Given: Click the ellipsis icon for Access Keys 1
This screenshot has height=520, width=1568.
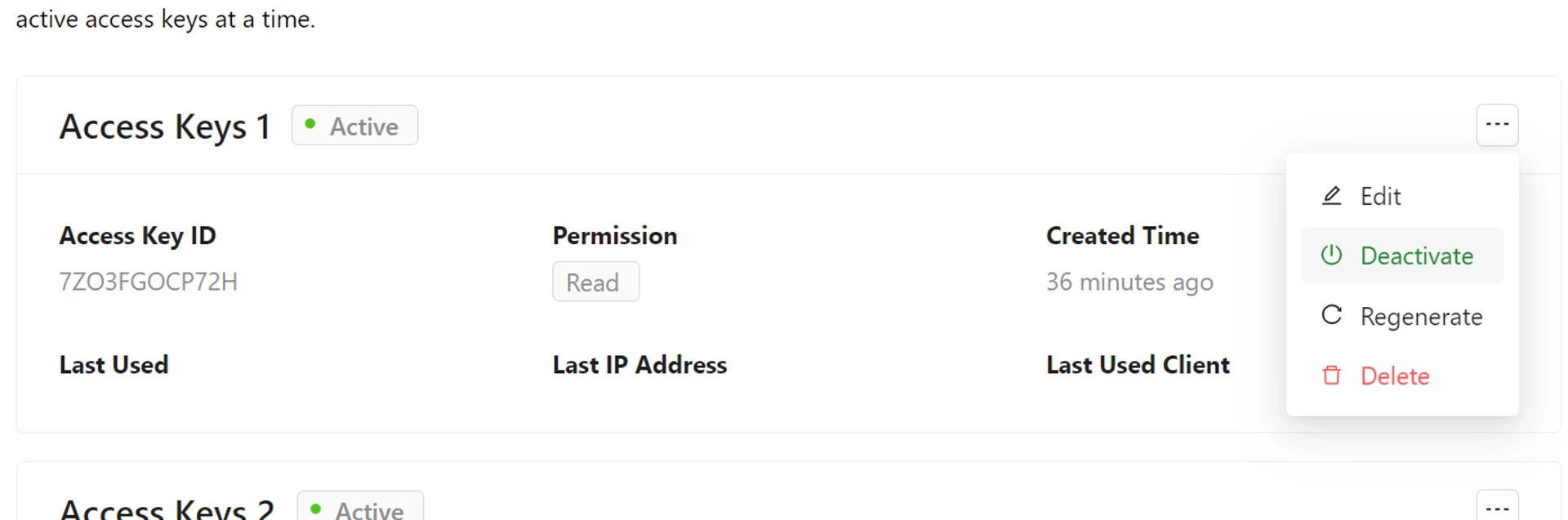Looking at the screenshot, I should (x=1498, y=125).
